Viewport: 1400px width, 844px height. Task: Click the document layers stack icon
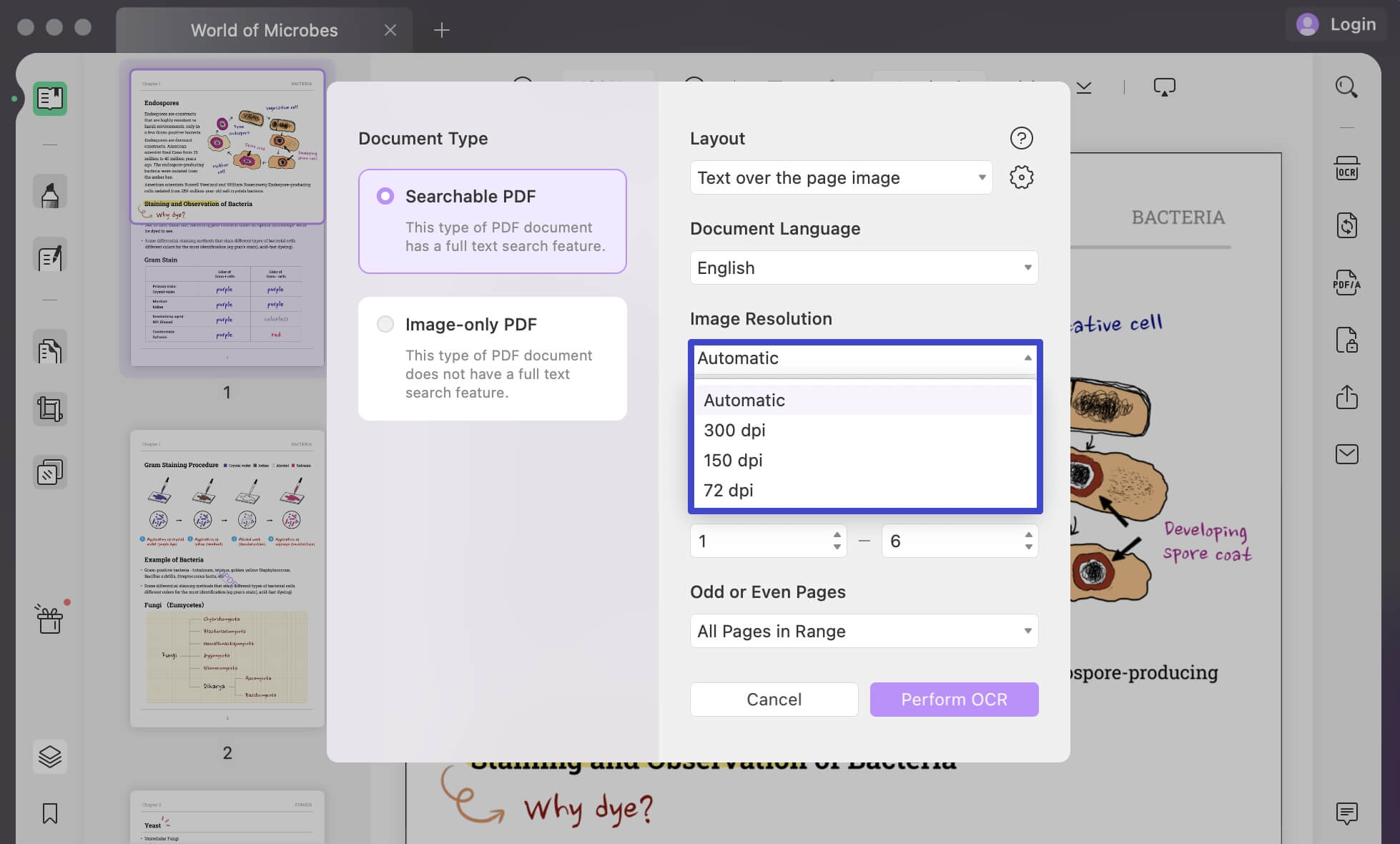pos(49,756)
